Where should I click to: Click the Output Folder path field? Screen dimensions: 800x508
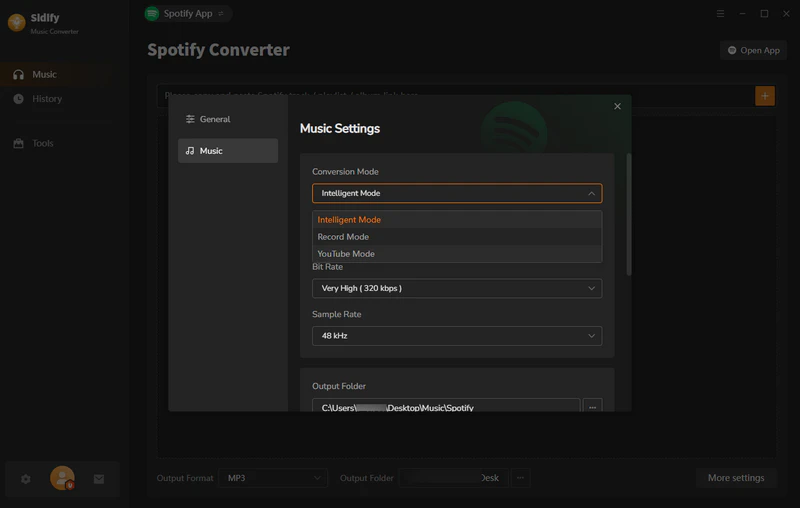coord(446,405)
